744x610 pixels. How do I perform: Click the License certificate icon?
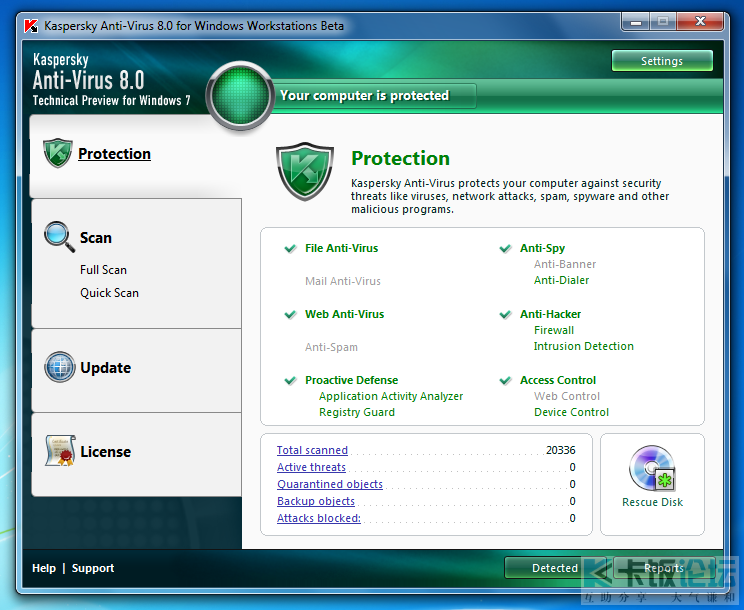(60, 451)
